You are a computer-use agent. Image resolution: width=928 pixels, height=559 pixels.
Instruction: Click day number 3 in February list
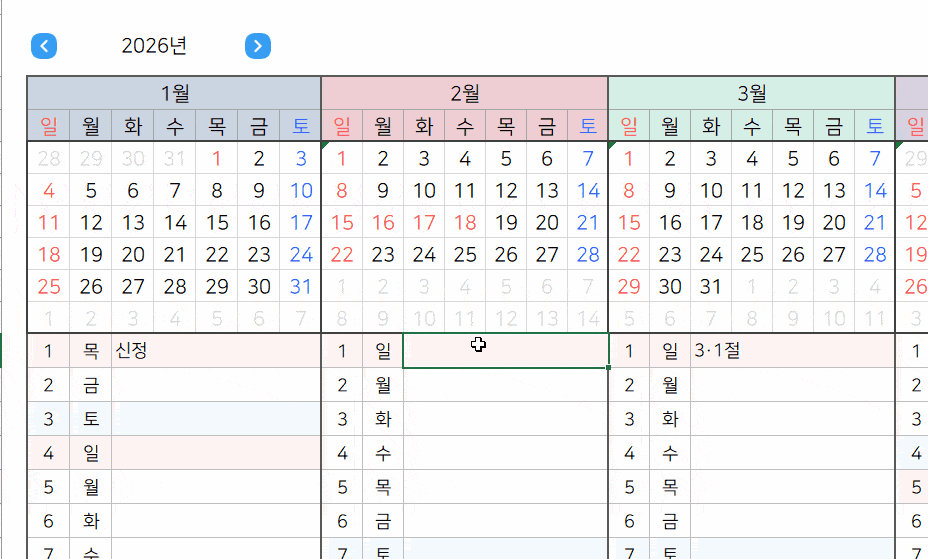coord(342,419)
